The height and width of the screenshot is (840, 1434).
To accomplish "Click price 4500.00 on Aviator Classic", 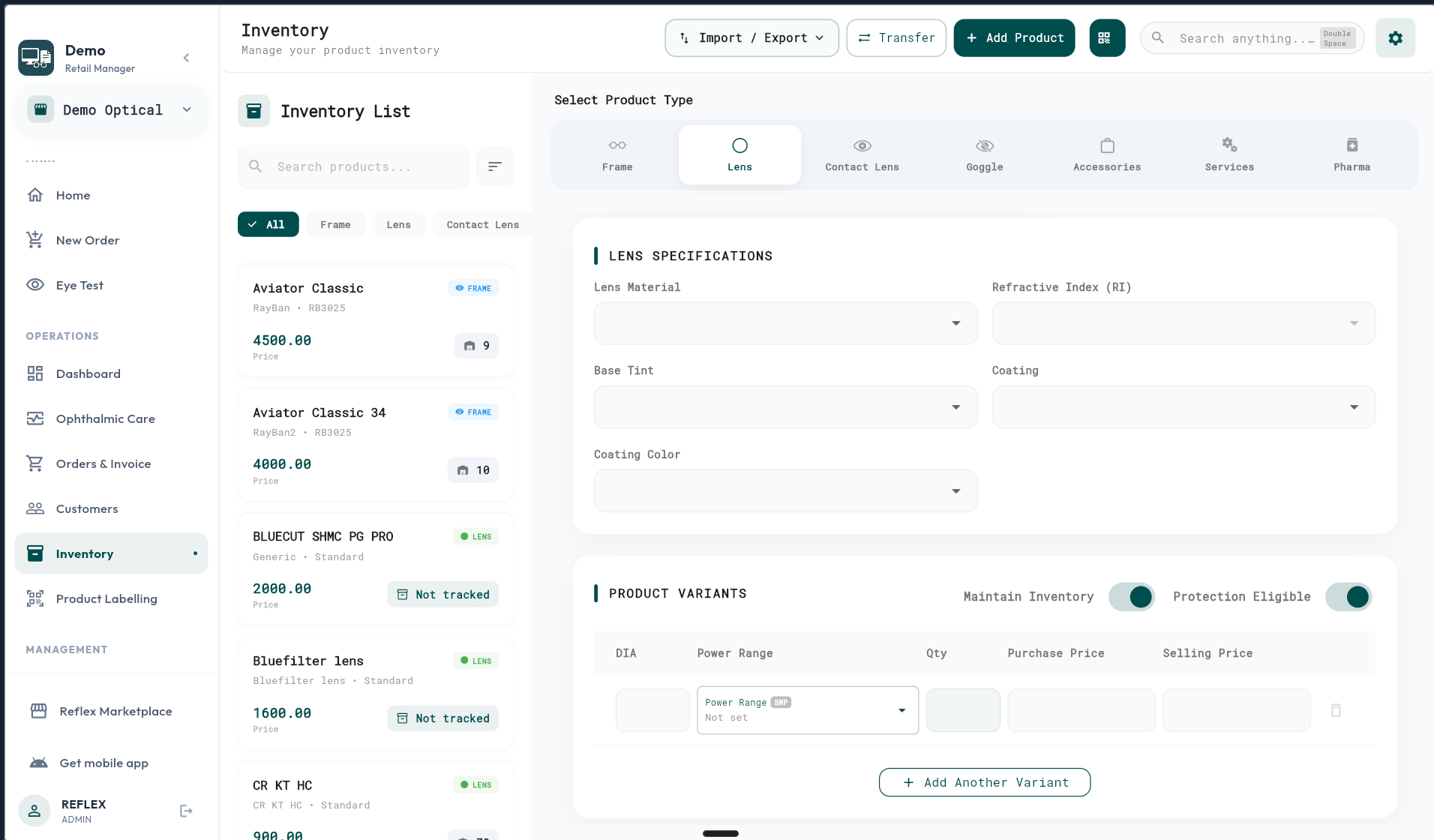I will [x=282, y=340].
